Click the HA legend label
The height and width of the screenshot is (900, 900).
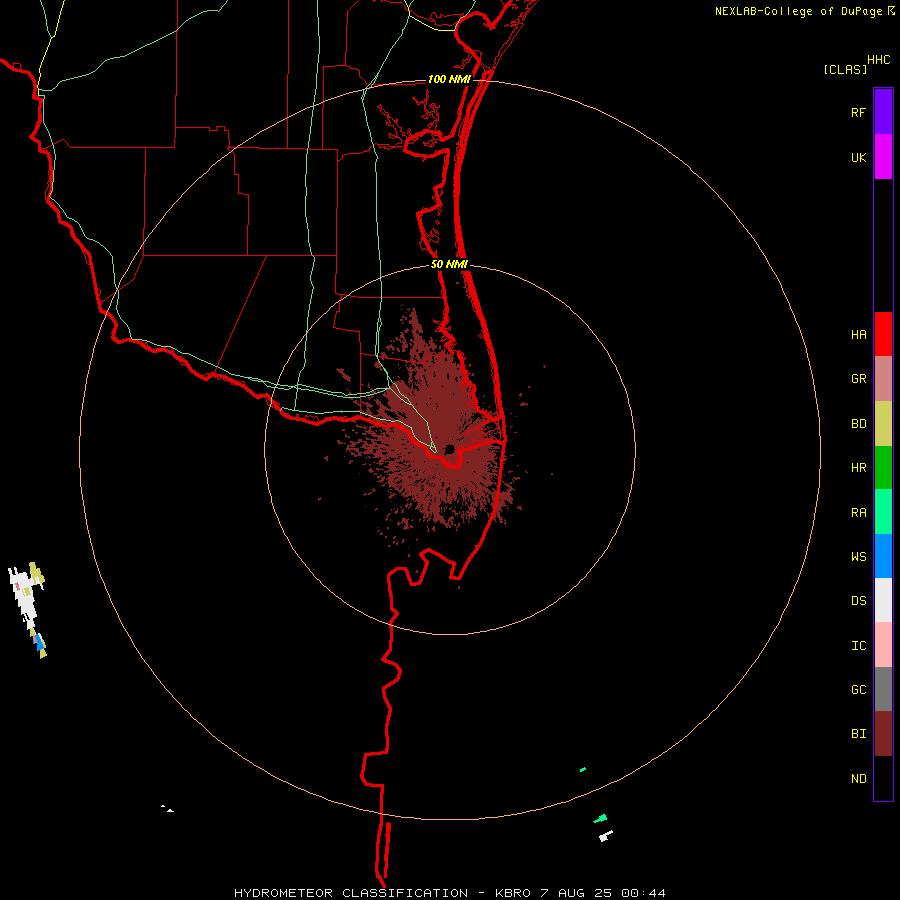[x=858, y=335]
